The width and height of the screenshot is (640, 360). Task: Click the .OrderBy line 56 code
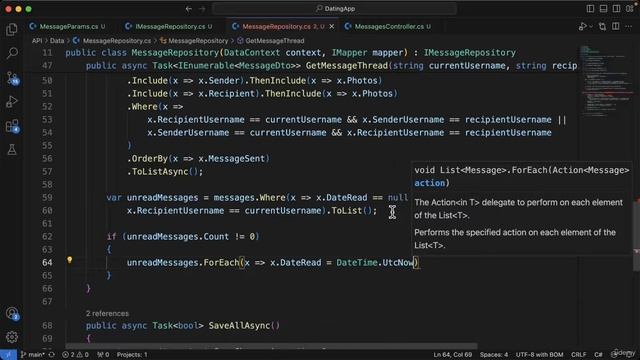click(x=198, y=159)
